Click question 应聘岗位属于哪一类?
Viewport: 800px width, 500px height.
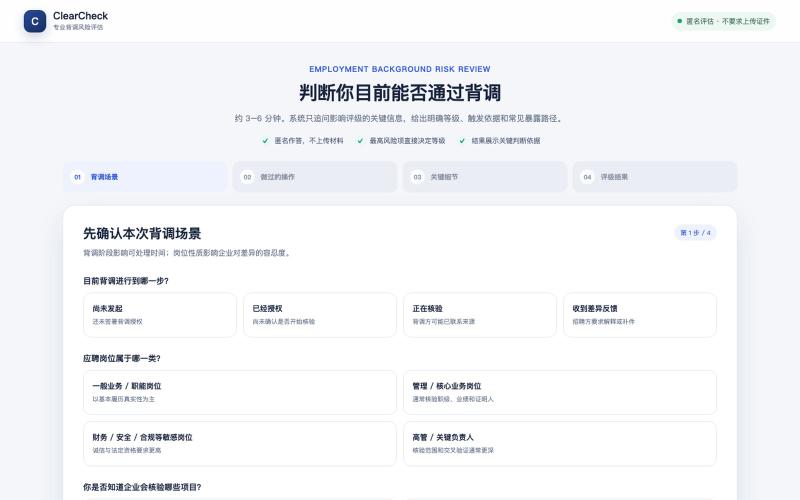(x=122, y=358)
